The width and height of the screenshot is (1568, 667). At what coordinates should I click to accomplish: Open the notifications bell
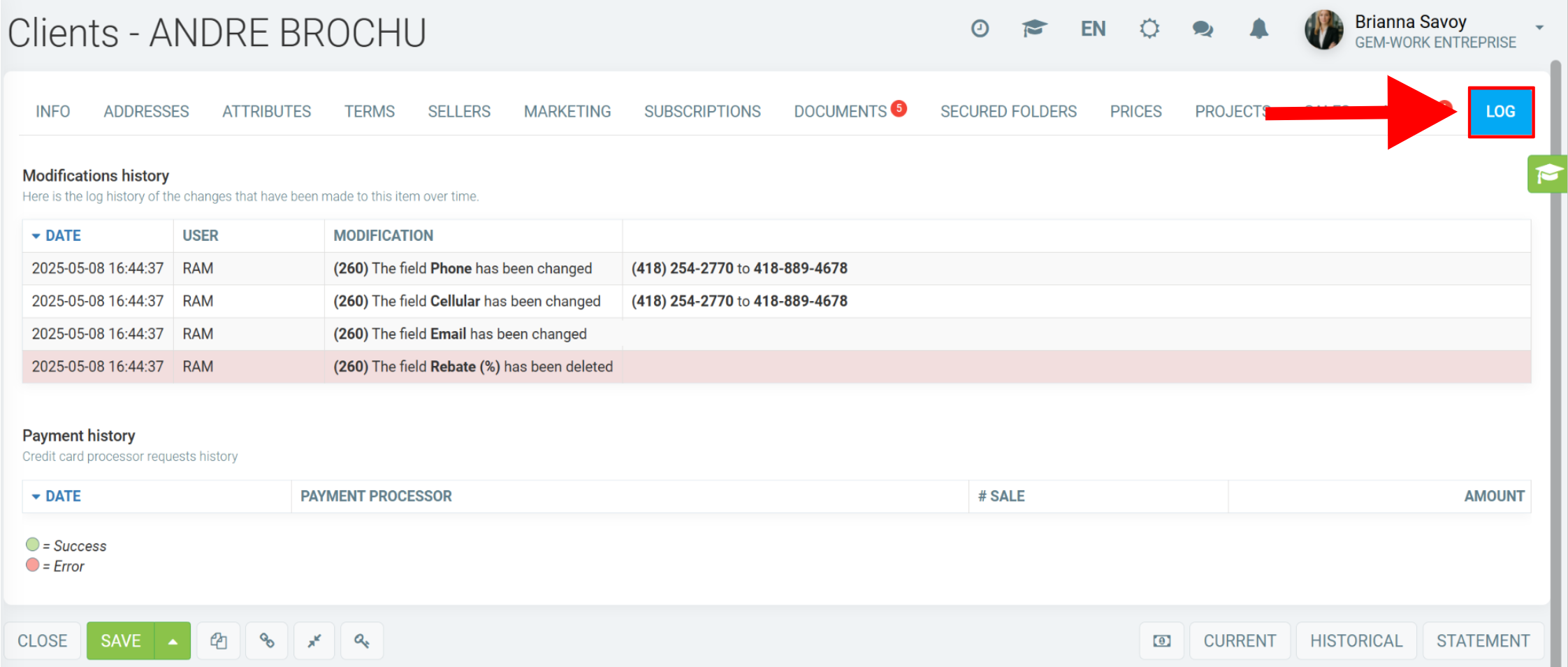[1259, 29]
